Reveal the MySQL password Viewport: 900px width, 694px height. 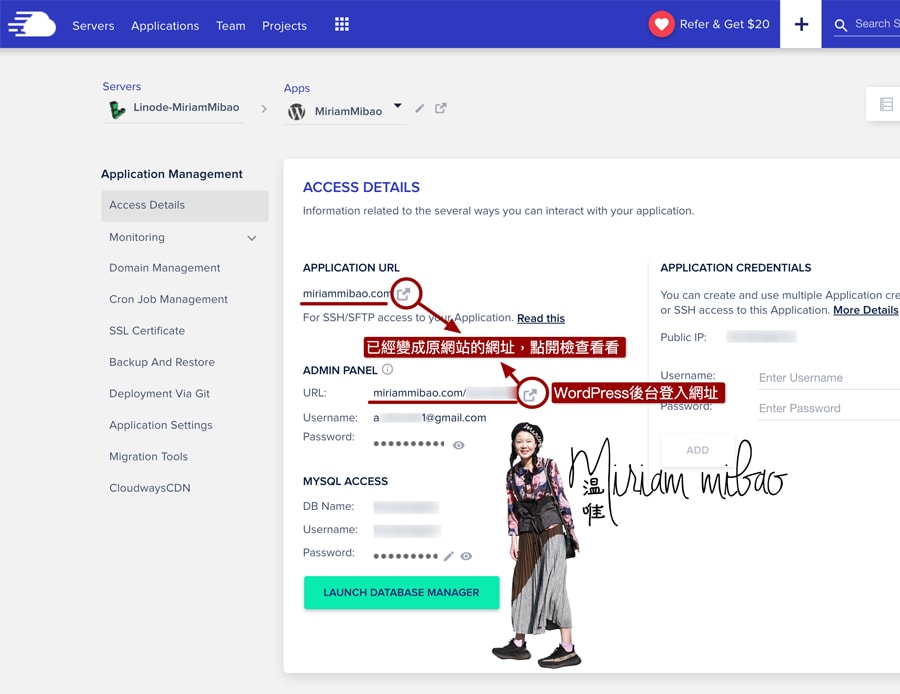coord(466,556)
